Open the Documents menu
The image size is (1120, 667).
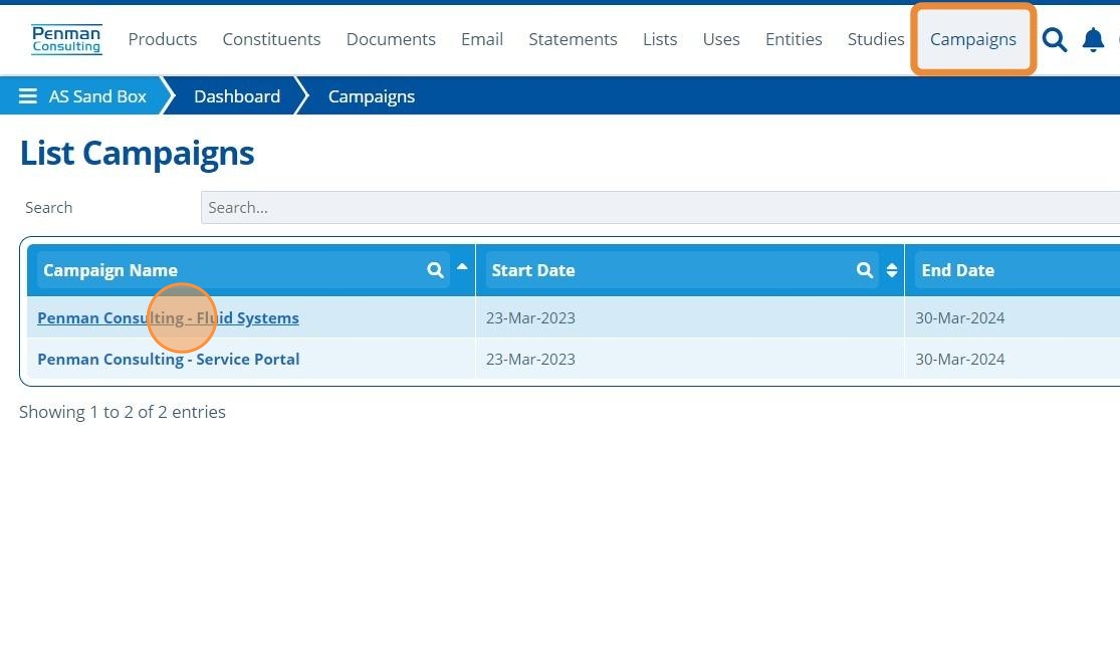(x=391, y=39)
